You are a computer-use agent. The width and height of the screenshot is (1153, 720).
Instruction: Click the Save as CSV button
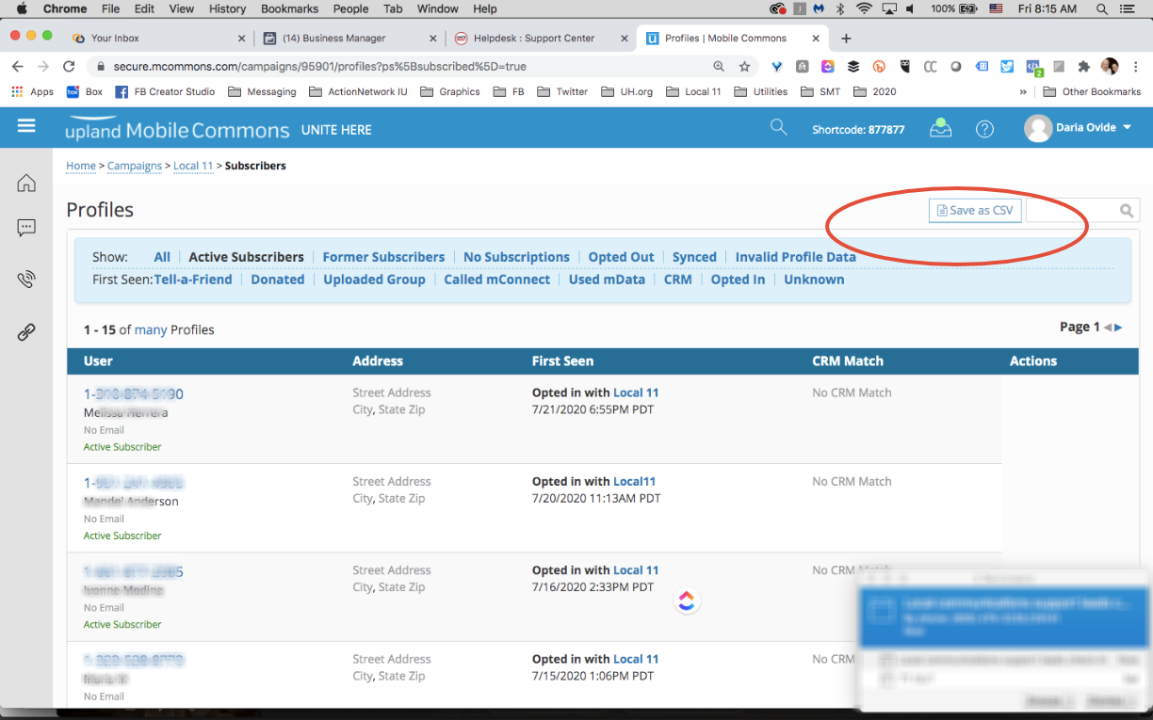[x=974, y=210]
